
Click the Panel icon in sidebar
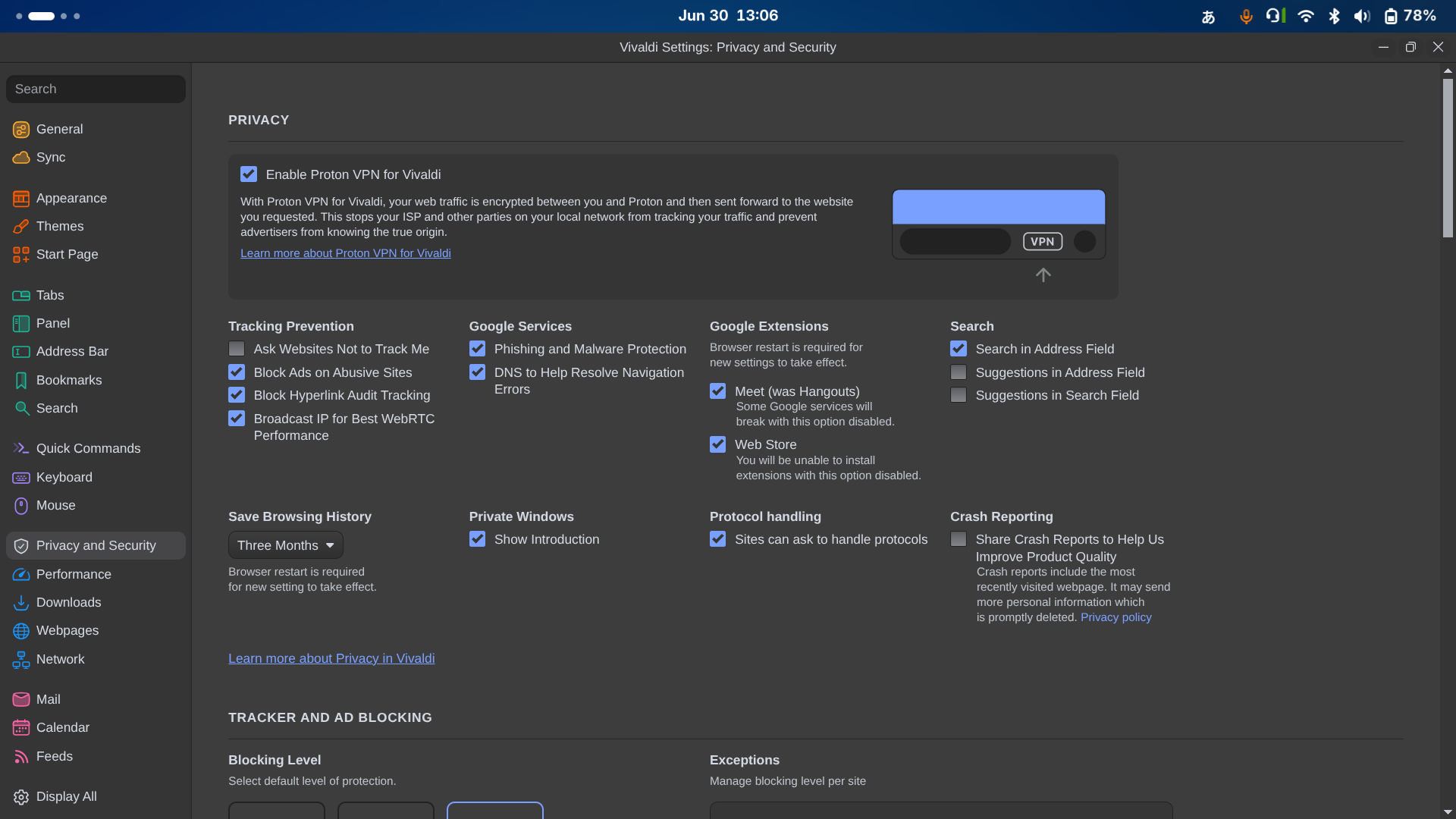(x=21, y=324)
